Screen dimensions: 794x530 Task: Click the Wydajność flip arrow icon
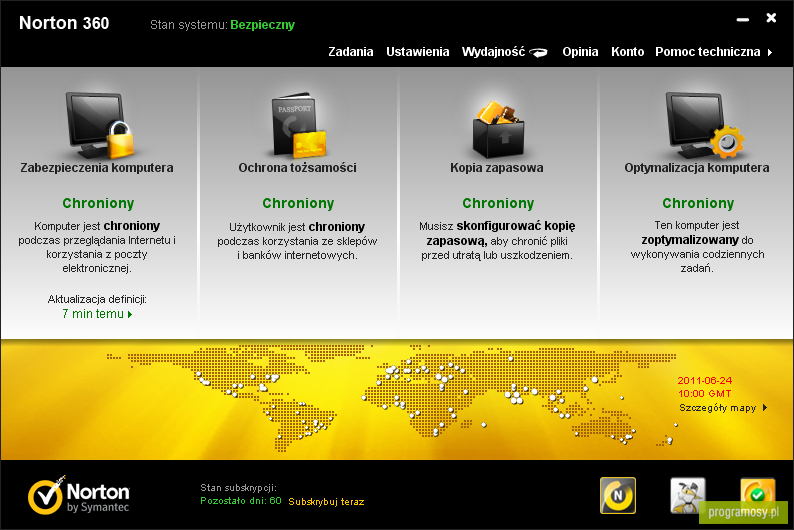click(538, 52)
